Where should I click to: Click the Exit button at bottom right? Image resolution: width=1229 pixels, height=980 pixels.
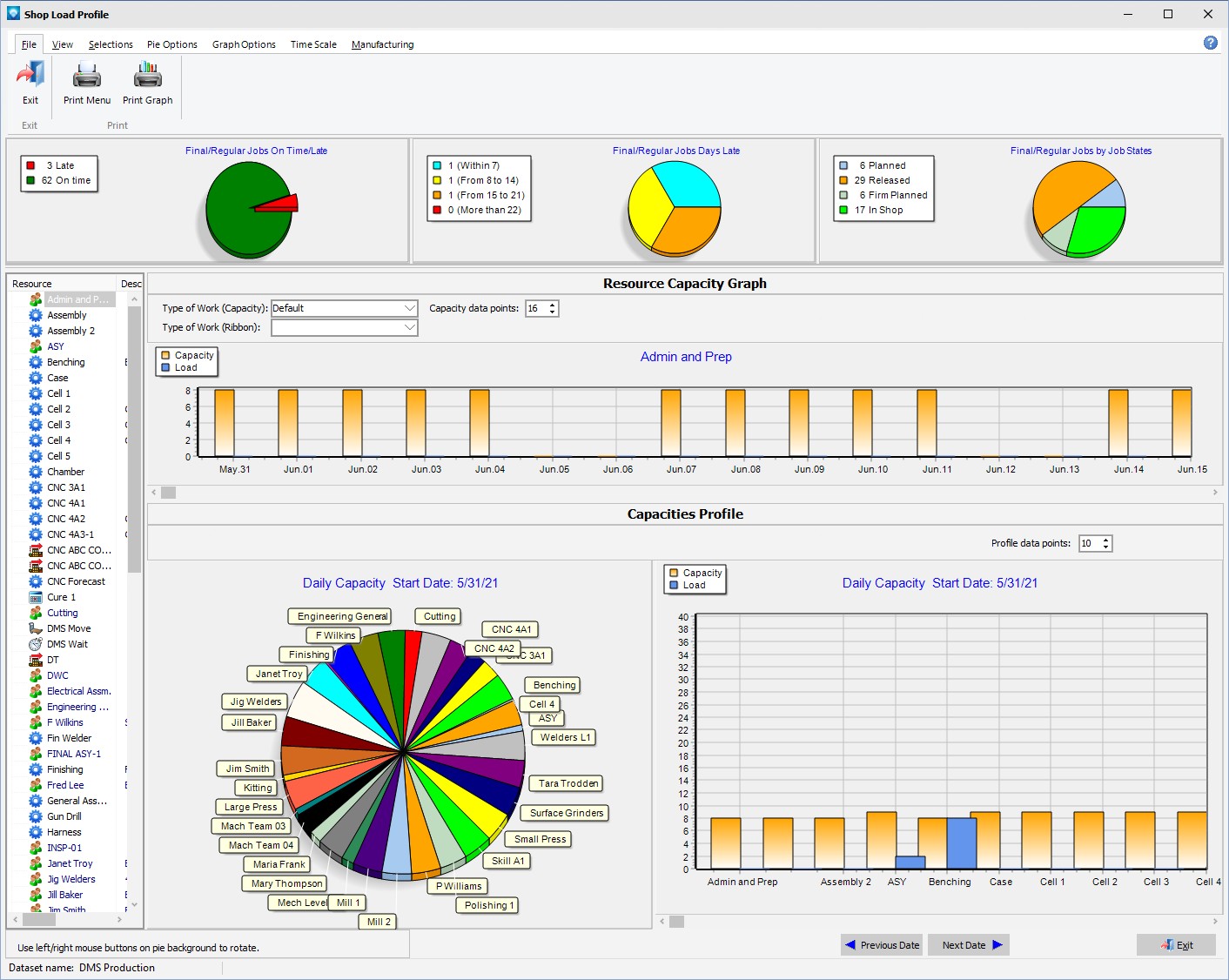tap(1176, 945)
